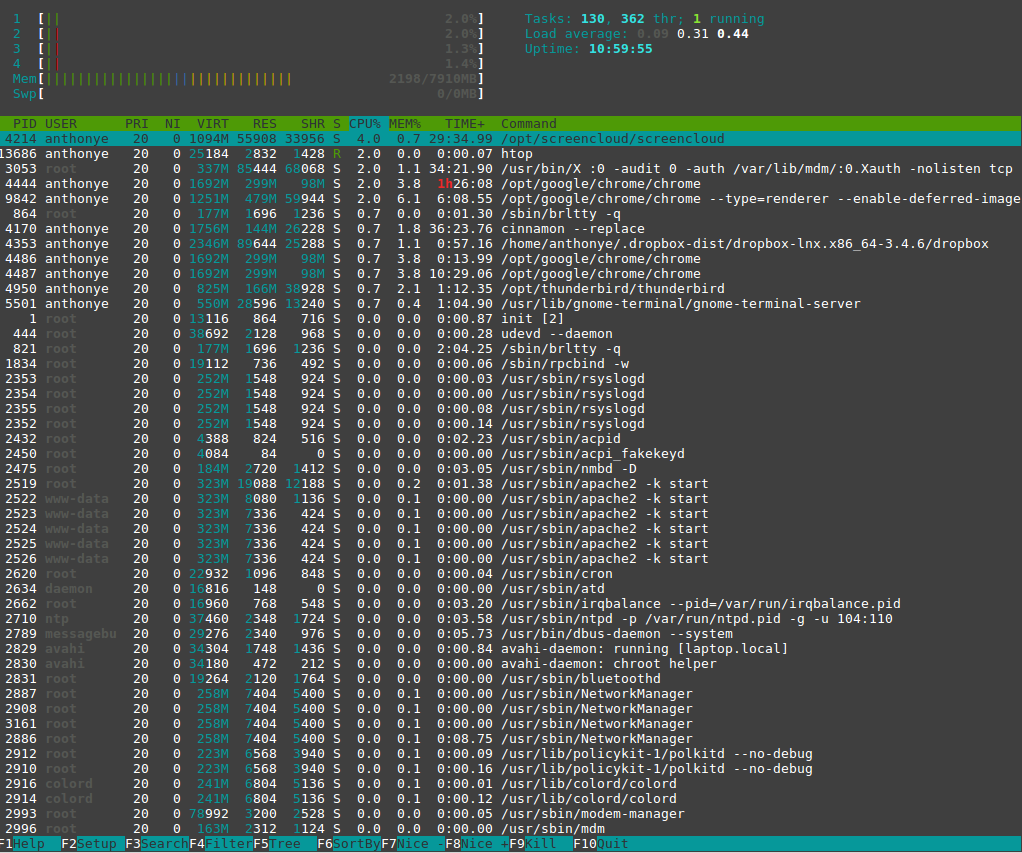
Task: Sort processes by TIME+ column header
Action: click(465, 124)
